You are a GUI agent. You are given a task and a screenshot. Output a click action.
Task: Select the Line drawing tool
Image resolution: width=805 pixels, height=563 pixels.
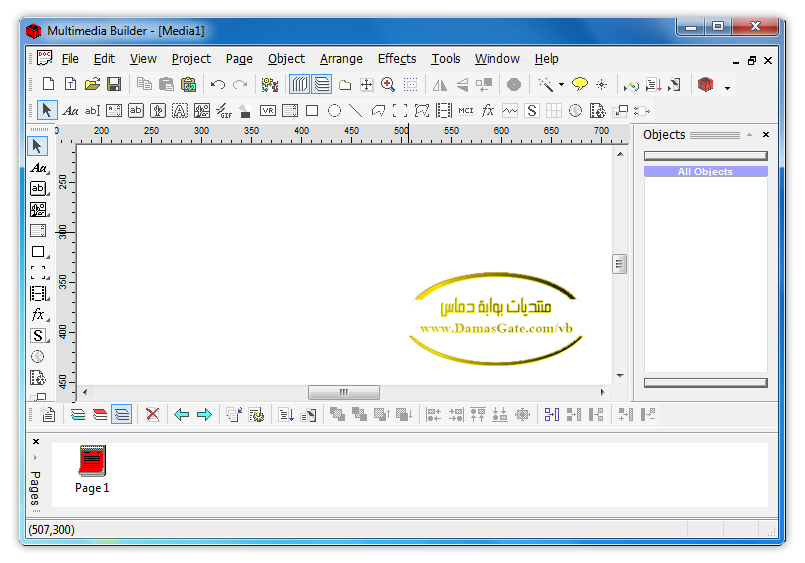point(355,110)
